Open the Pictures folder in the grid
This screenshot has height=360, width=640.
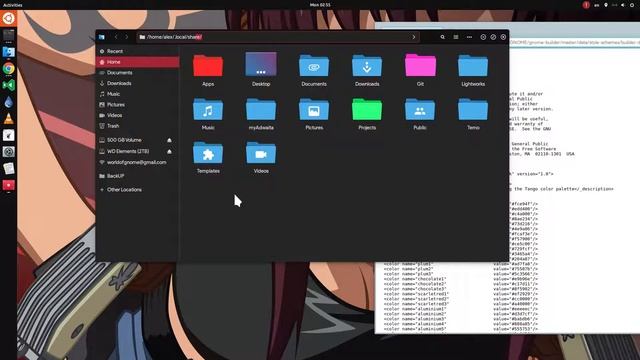[313, 109]
